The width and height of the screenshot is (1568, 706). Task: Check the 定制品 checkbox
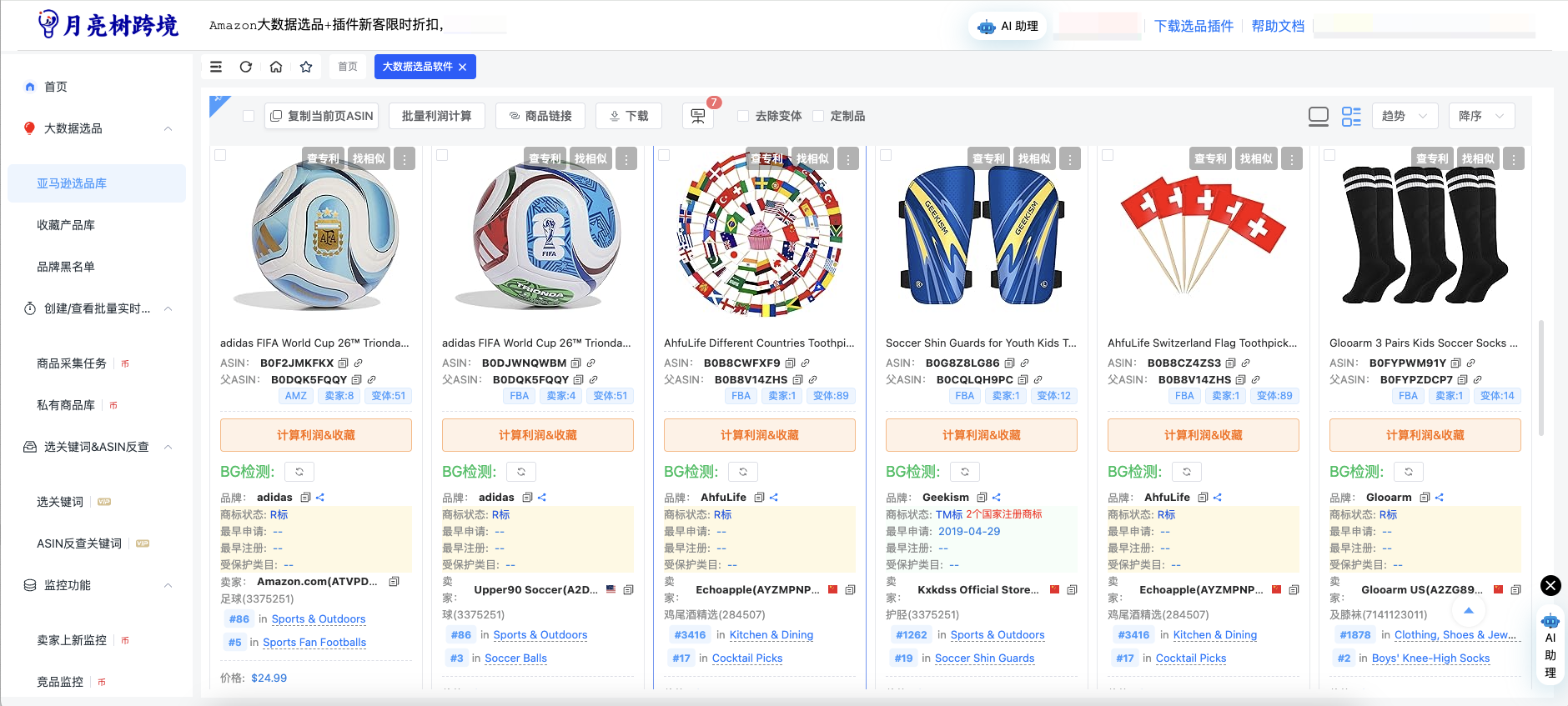(818, 116)
